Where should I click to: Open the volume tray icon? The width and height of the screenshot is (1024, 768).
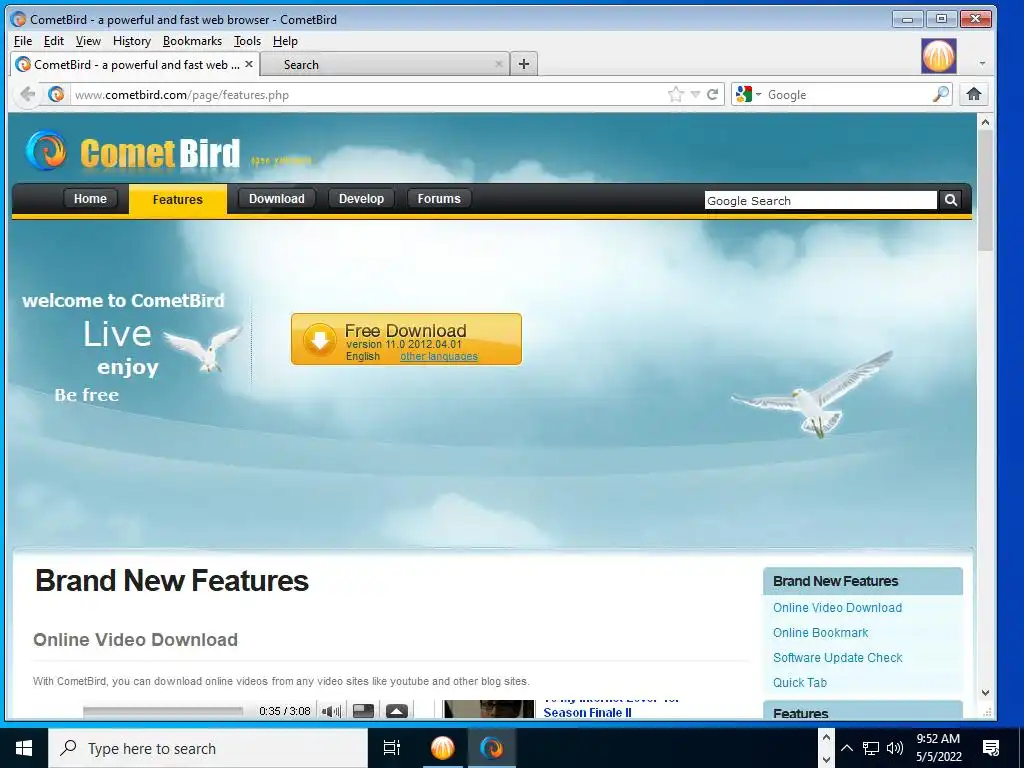click(895, 748)
